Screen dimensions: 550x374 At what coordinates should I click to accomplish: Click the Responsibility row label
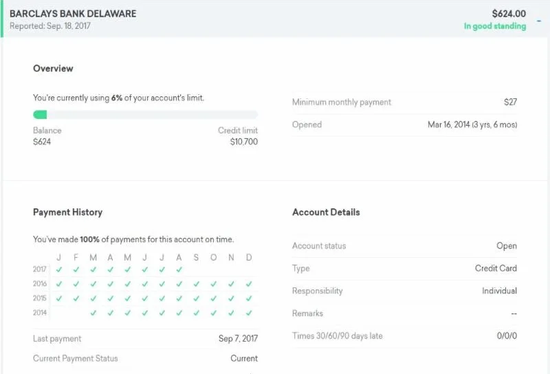[x=317, y=291]
